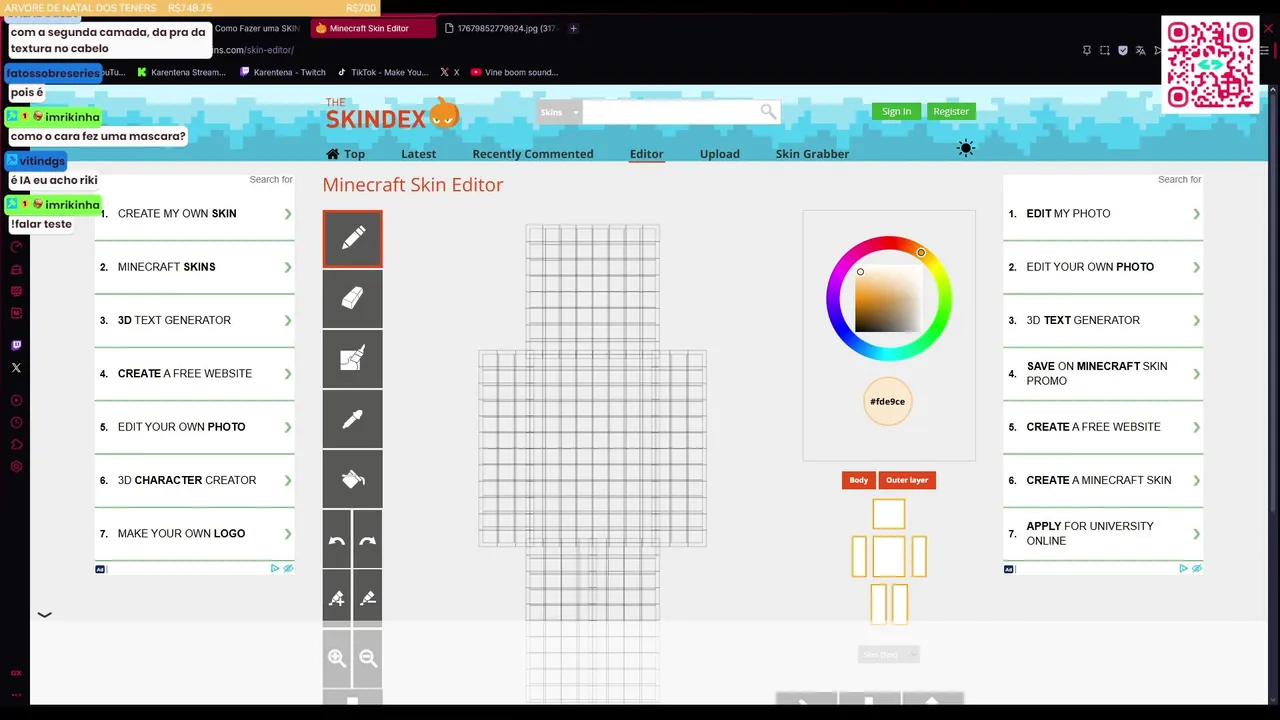
Task: Select the auto tone brush tool
Action: point(352,359)
